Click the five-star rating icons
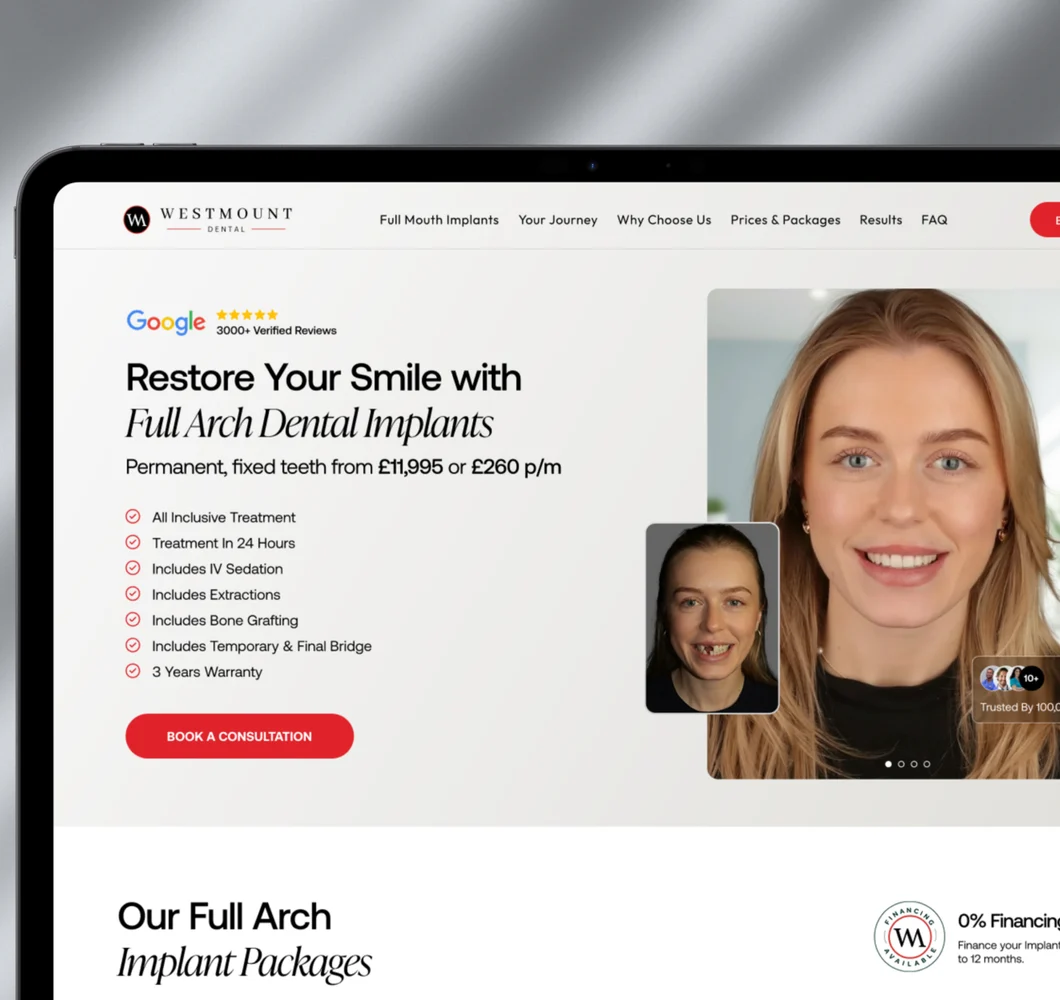 [247, 314]
